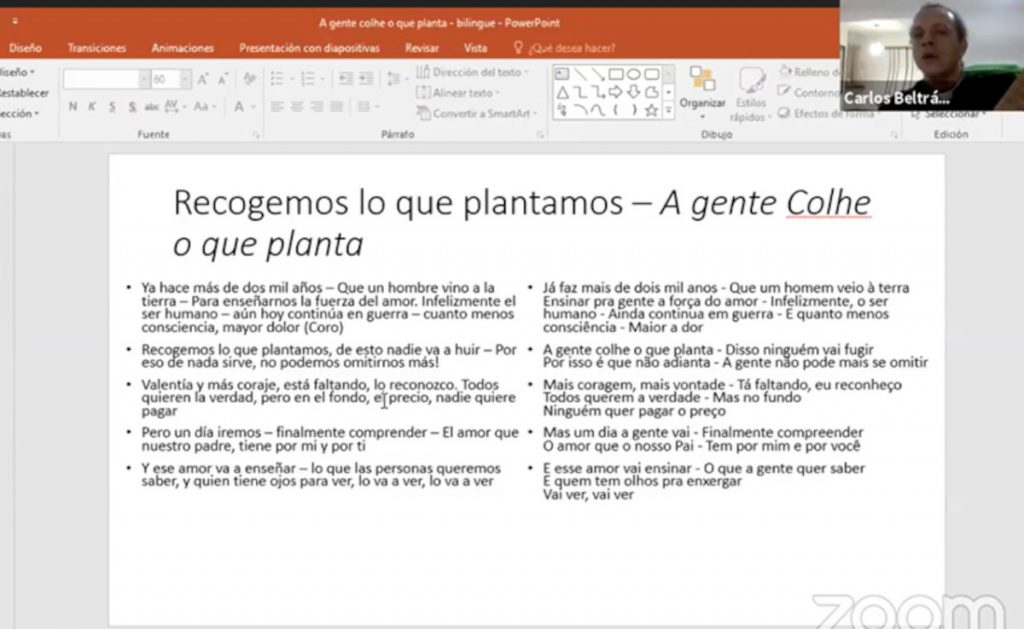Toggle italic (K) formatting
This screenshot has width=1024, height=629.
[x=92, y=107]
